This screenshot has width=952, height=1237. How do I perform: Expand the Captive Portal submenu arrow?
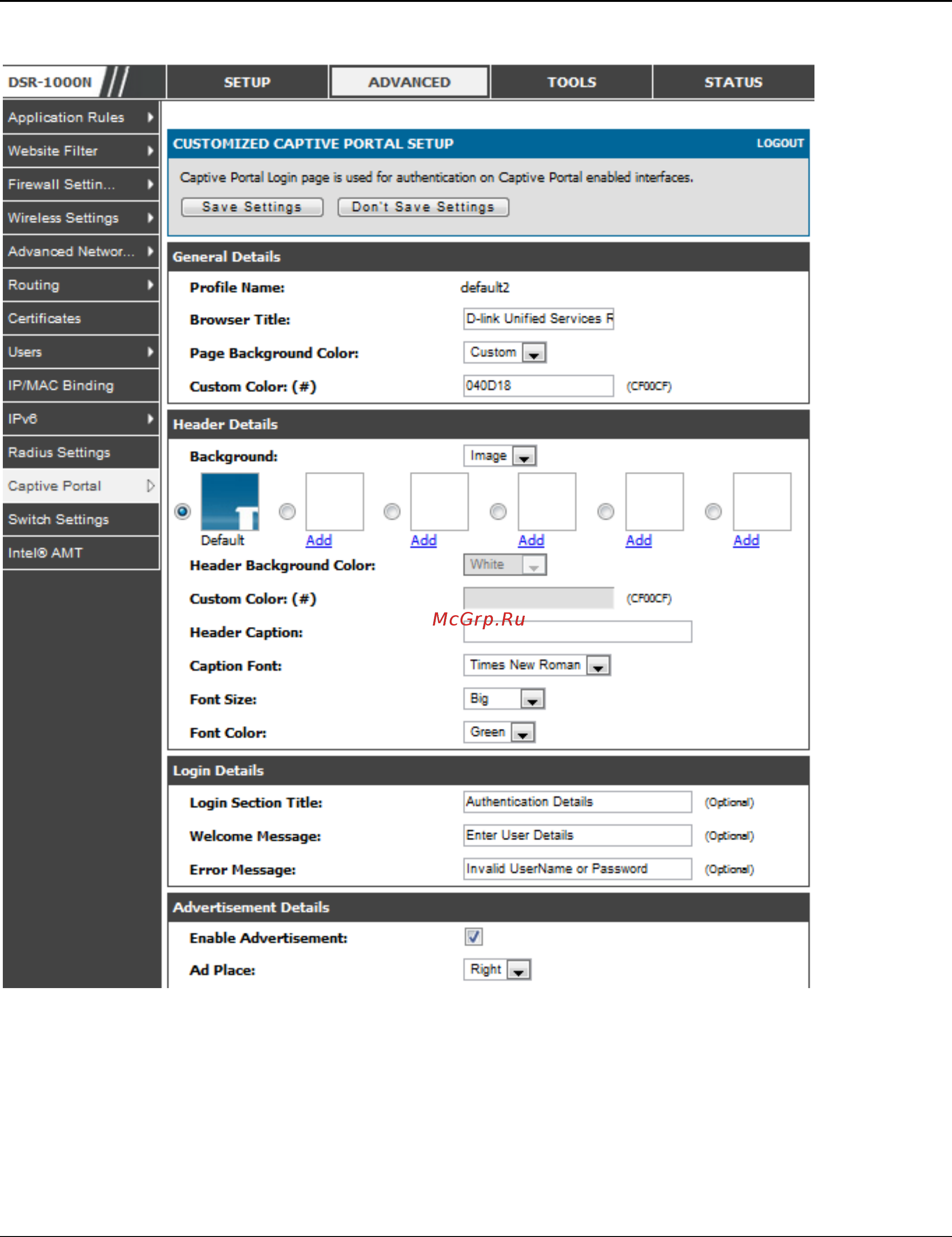150,486
